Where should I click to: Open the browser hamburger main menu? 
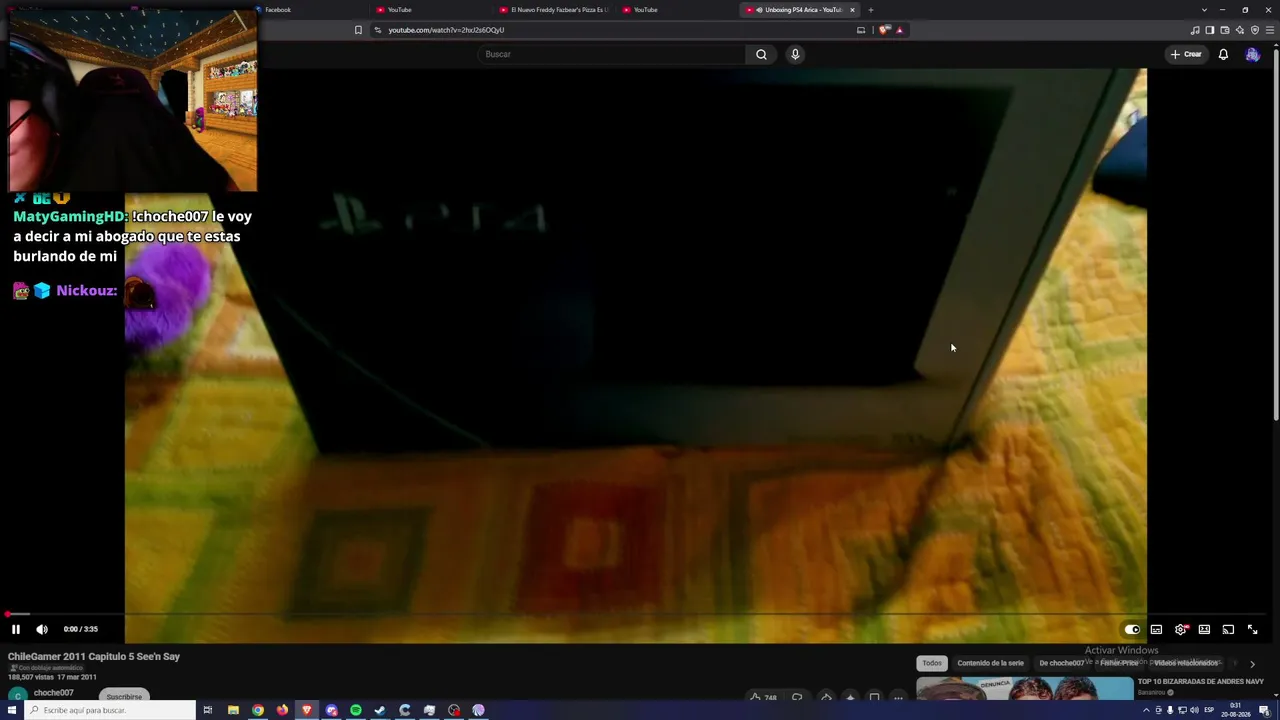(x=1270, y=30)
